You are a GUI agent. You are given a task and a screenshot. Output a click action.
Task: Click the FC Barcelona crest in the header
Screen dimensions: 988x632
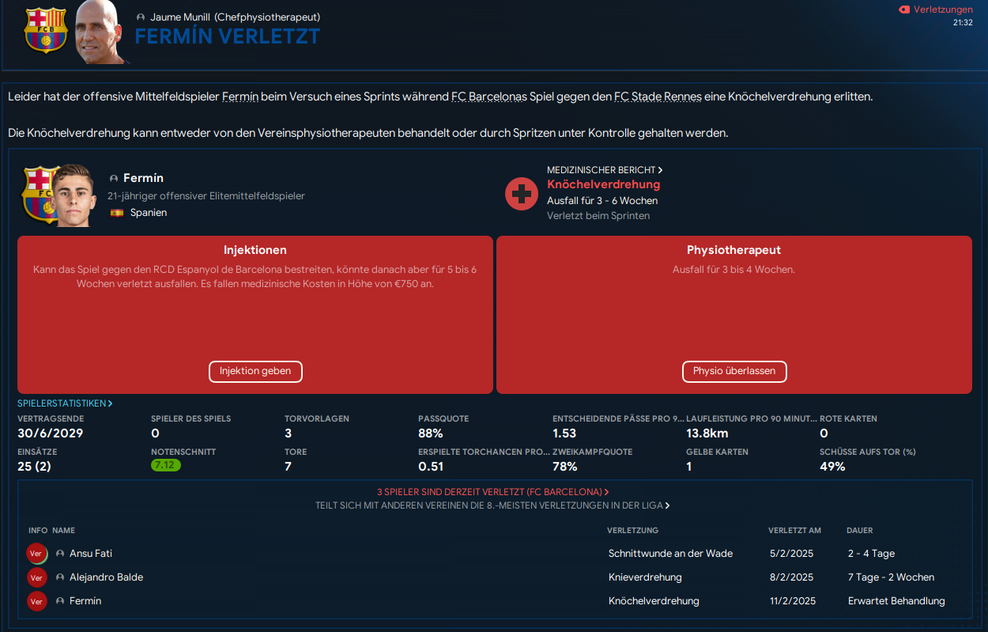pyautogui.click(x=45, y=30)
